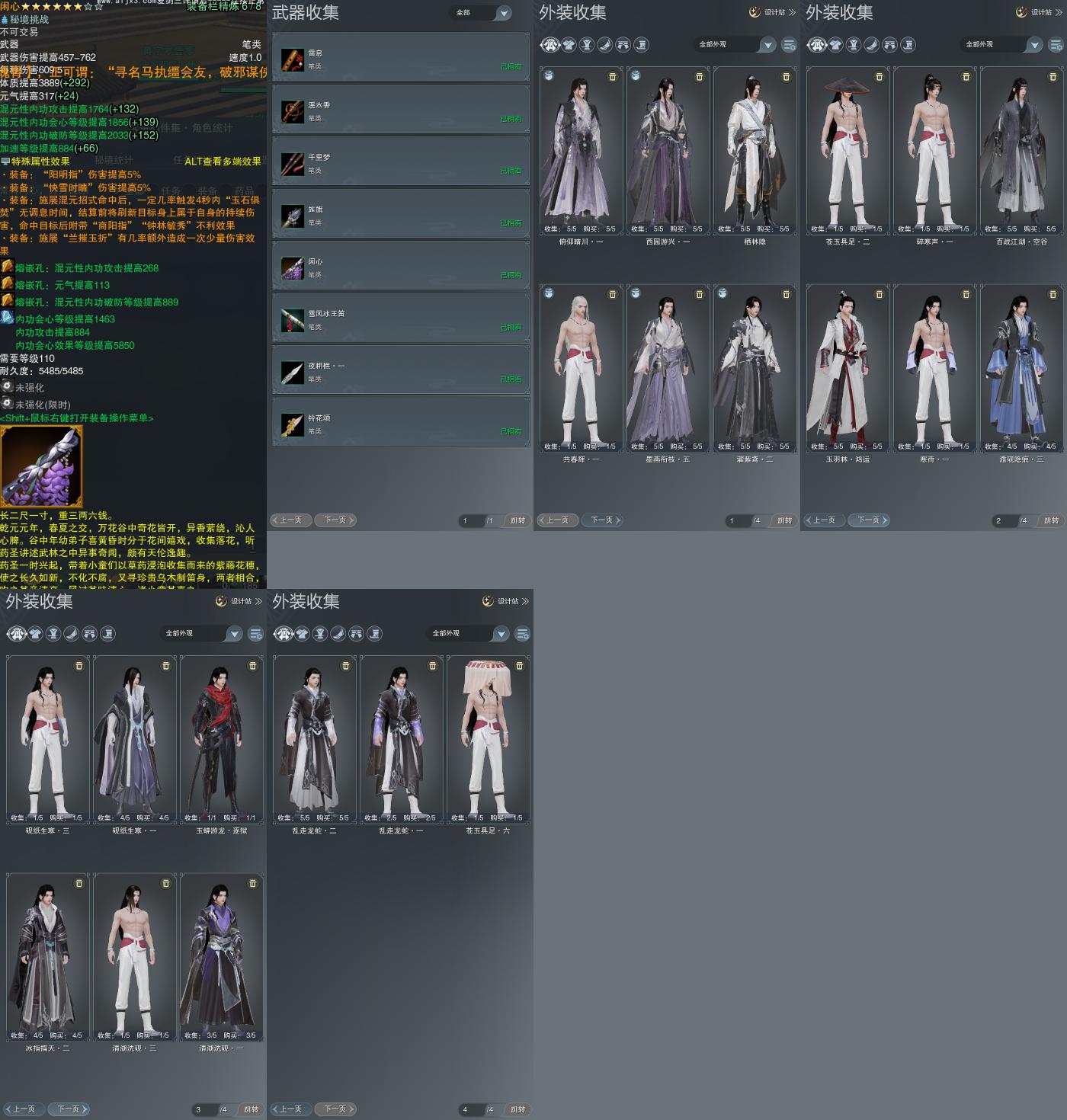Open the 全部外观 dropdown on outfit page 3
Viewport: 1067px width, 1120px height.
tap(201, 634)
